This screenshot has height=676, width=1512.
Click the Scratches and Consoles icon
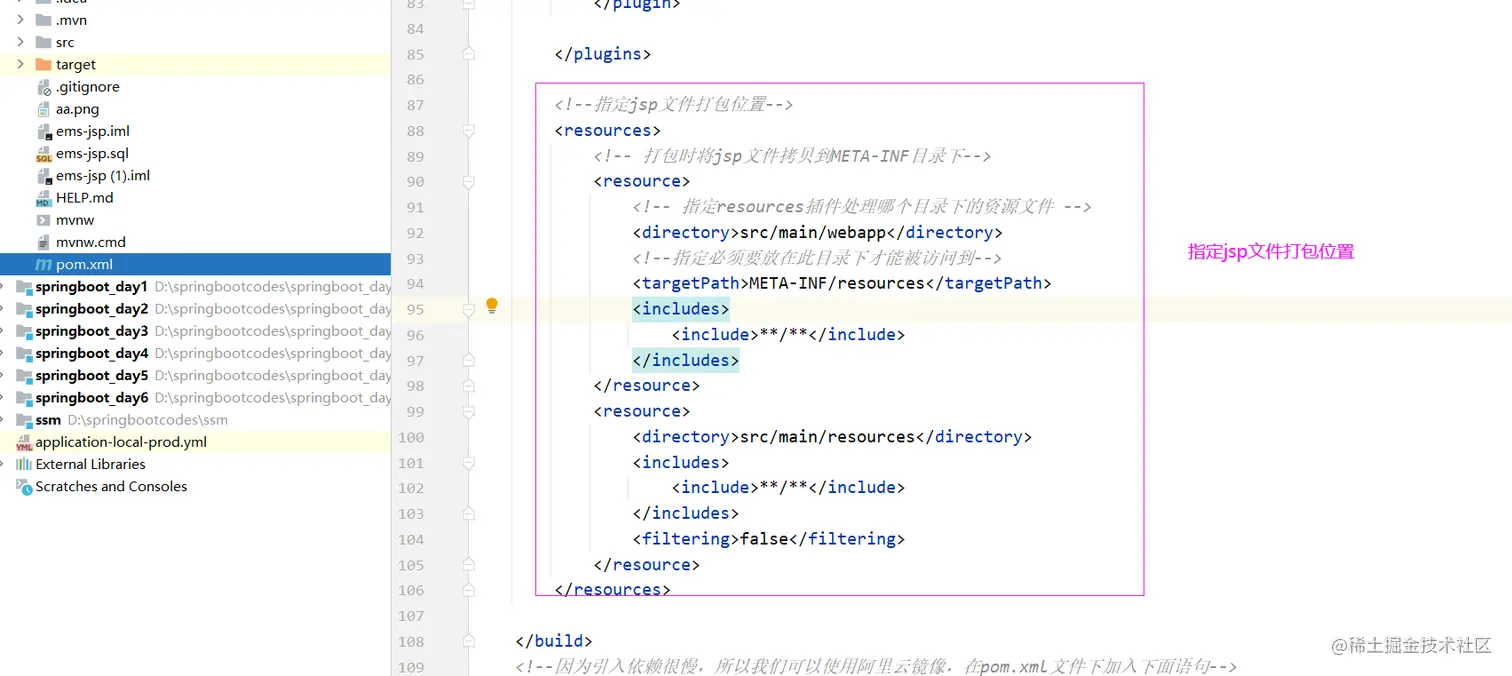pyautogui.click(x=24, y=486)
